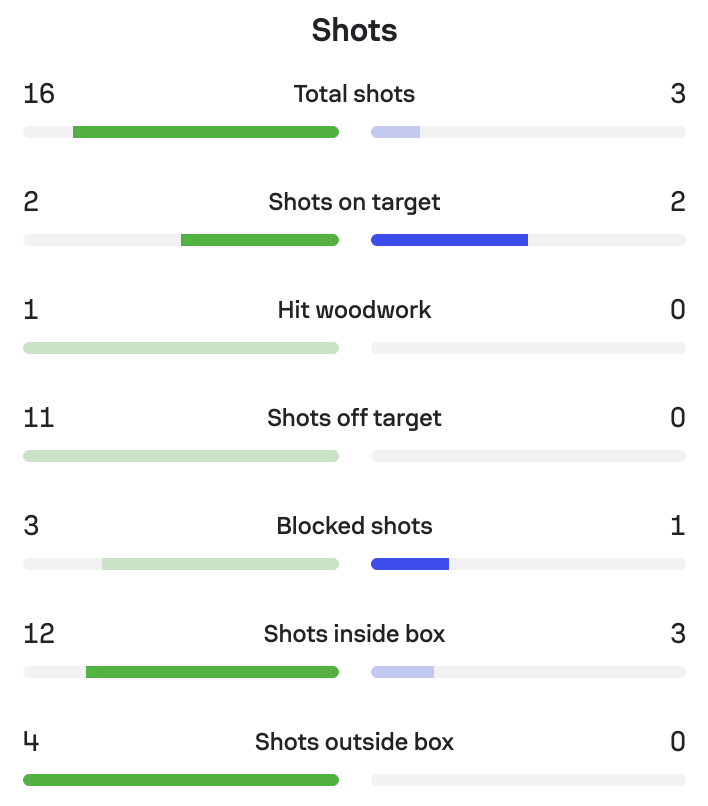The image size is (708, 806).
Task: Click the light green Hit woodwork bar
Action: (181, 348)
